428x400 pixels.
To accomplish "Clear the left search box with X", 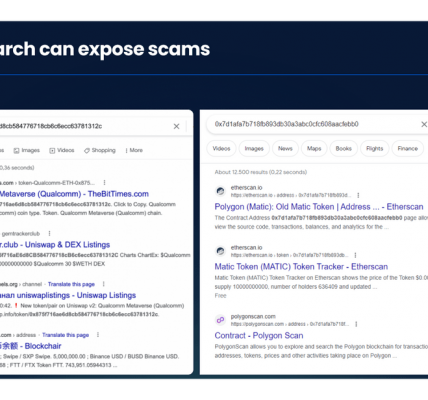I will (176, 126).
